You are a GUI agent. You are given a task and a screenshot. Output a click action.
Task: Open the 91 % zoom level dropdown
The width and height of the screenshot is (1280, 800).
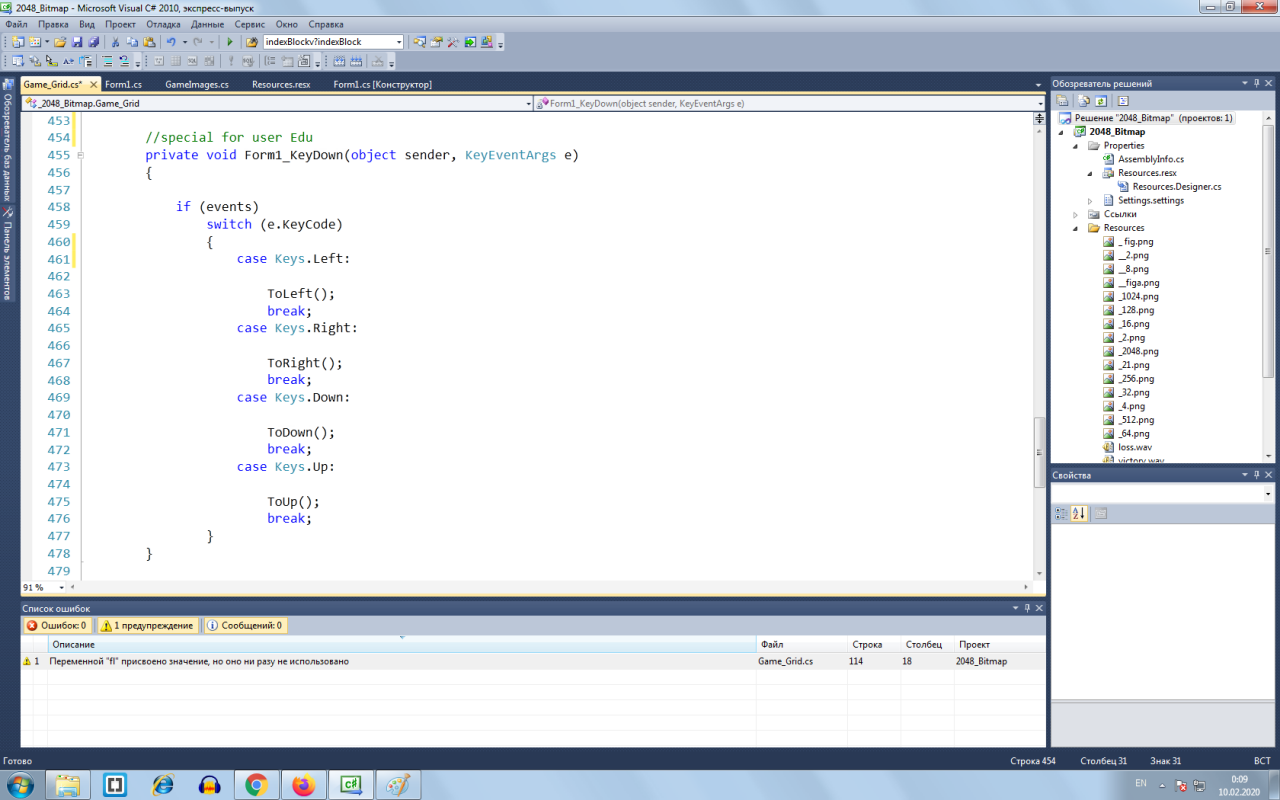(x=62, y=588)
